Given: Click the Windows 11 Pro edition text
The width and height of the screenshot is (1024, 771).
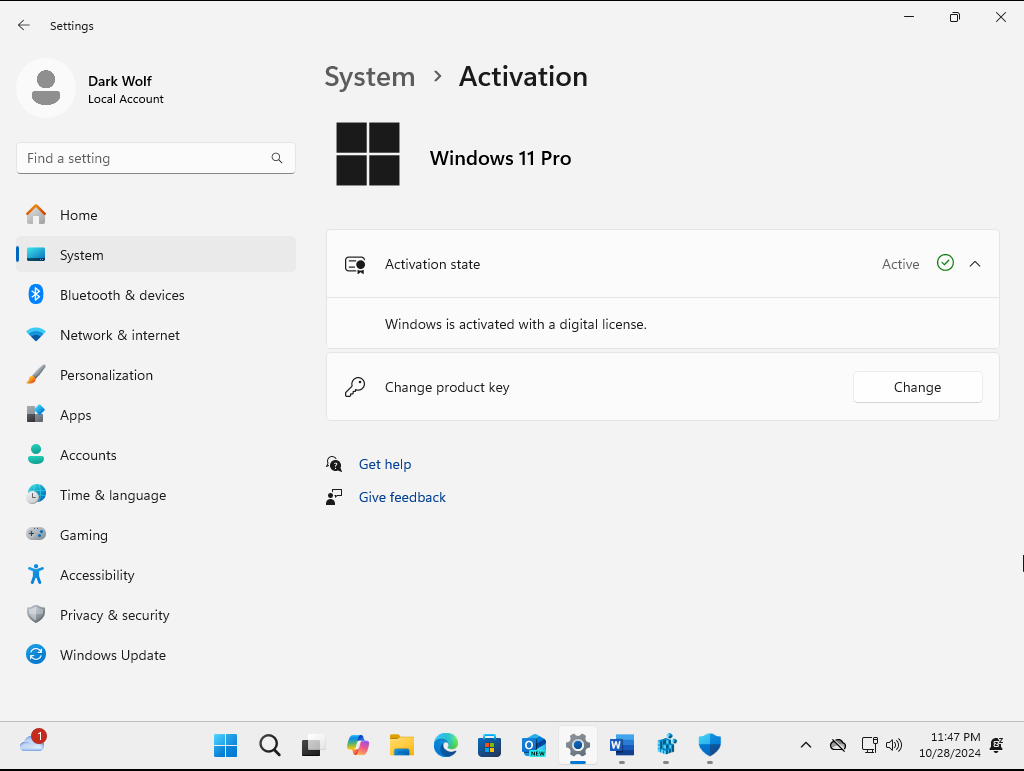Looking at the screenshot, I should [x=500, y=158].
